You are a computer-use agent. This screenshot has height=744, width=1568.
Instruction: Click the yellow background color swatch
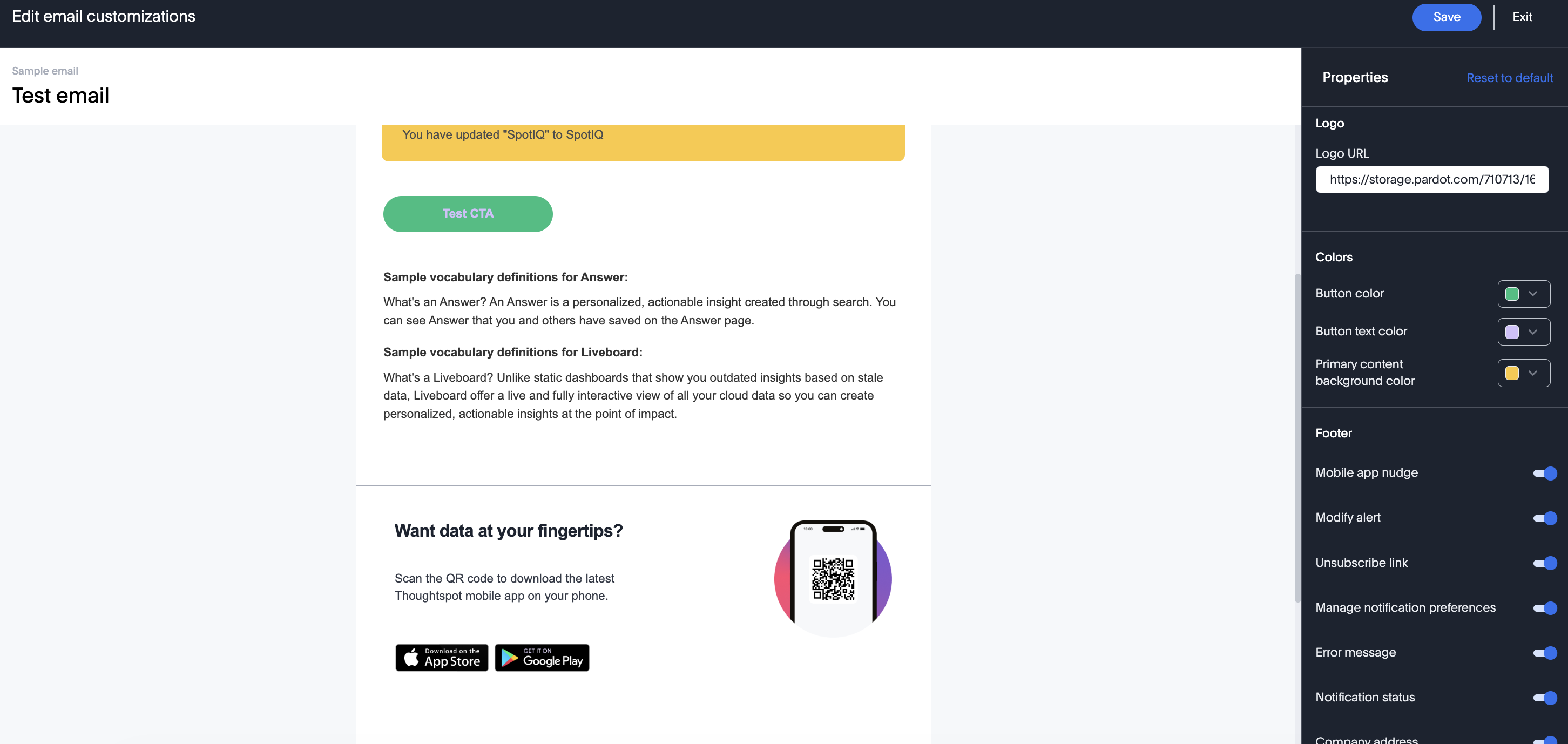click(1513, 373)
